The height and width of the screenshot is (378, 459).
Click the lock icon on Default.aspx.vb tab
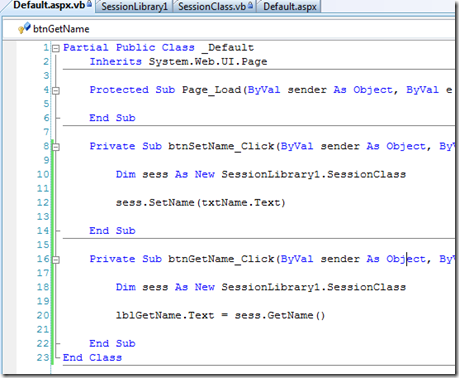tap(89, 4)
